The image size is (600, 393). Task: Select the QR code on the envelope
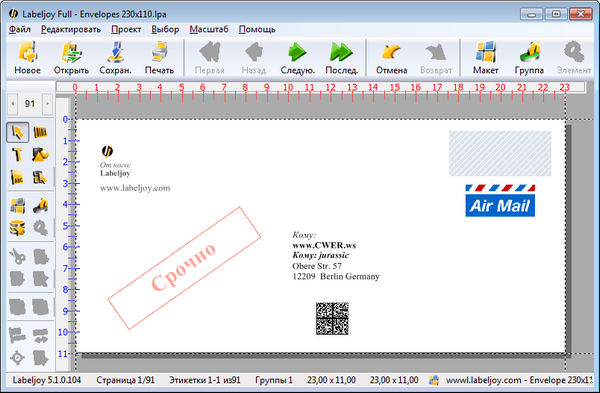click(332, 318)
